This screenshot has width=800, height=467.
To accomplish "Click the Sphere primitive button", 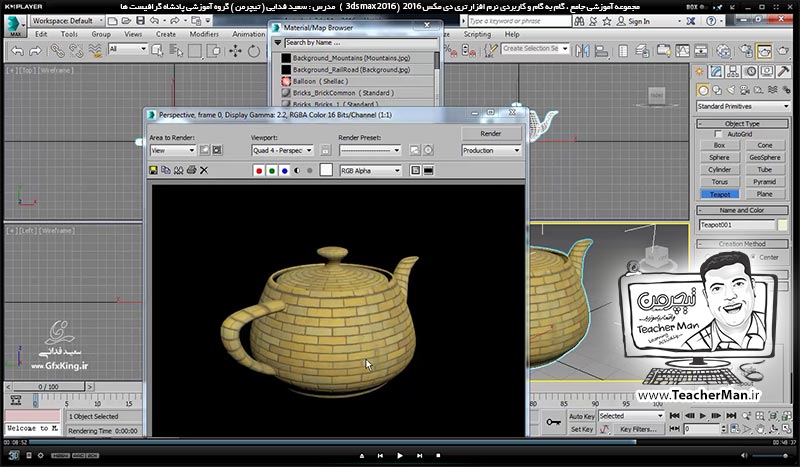I will click(x=719, y=158).
